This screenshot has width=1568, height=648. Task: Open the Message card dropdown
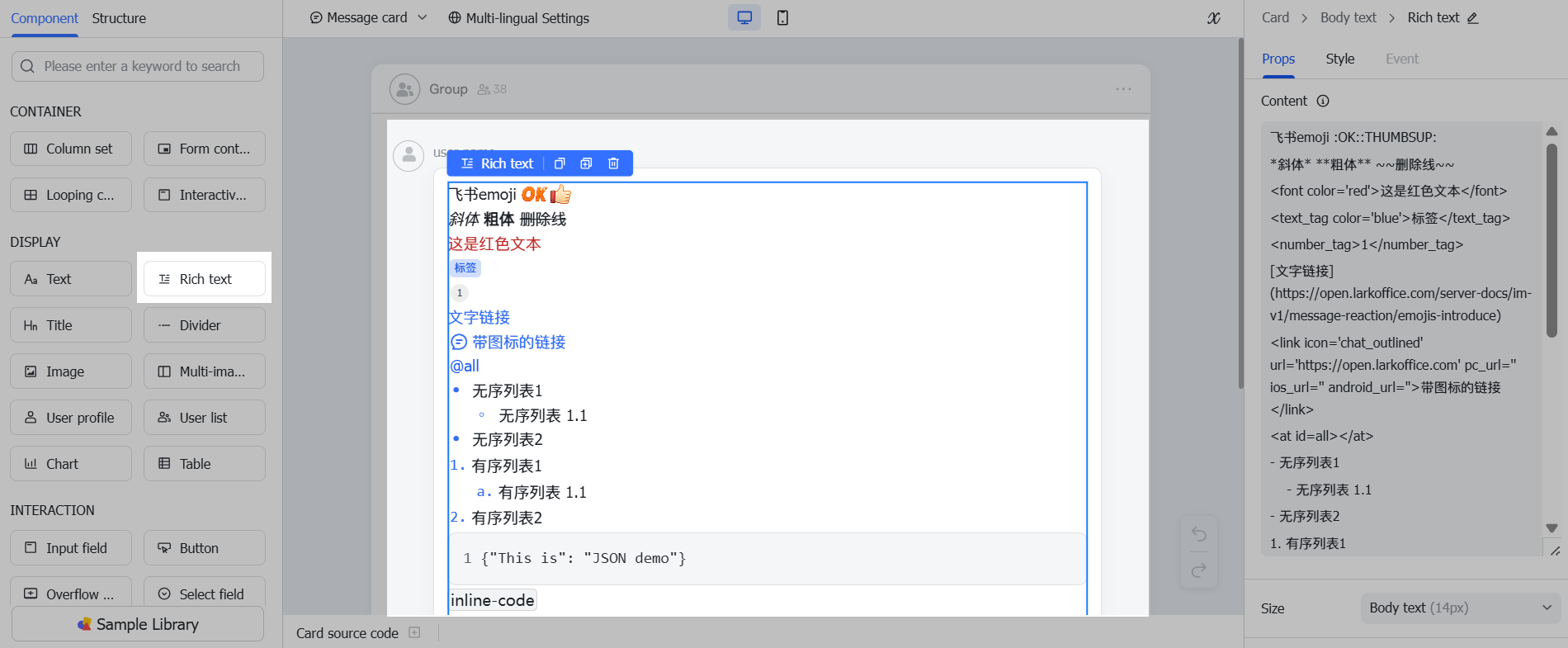pos(368,17)
